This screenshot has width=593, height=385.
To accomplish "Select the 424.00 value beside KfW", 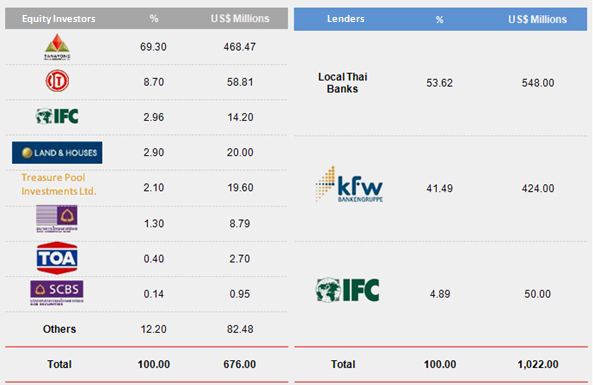I will pos(538,188).
